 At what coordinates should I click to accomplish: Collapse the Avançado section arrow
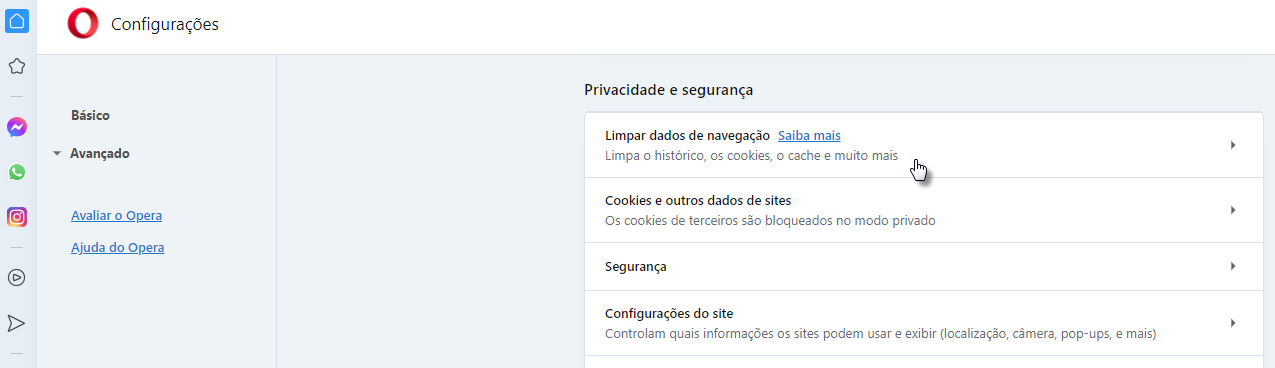(57, 154)
